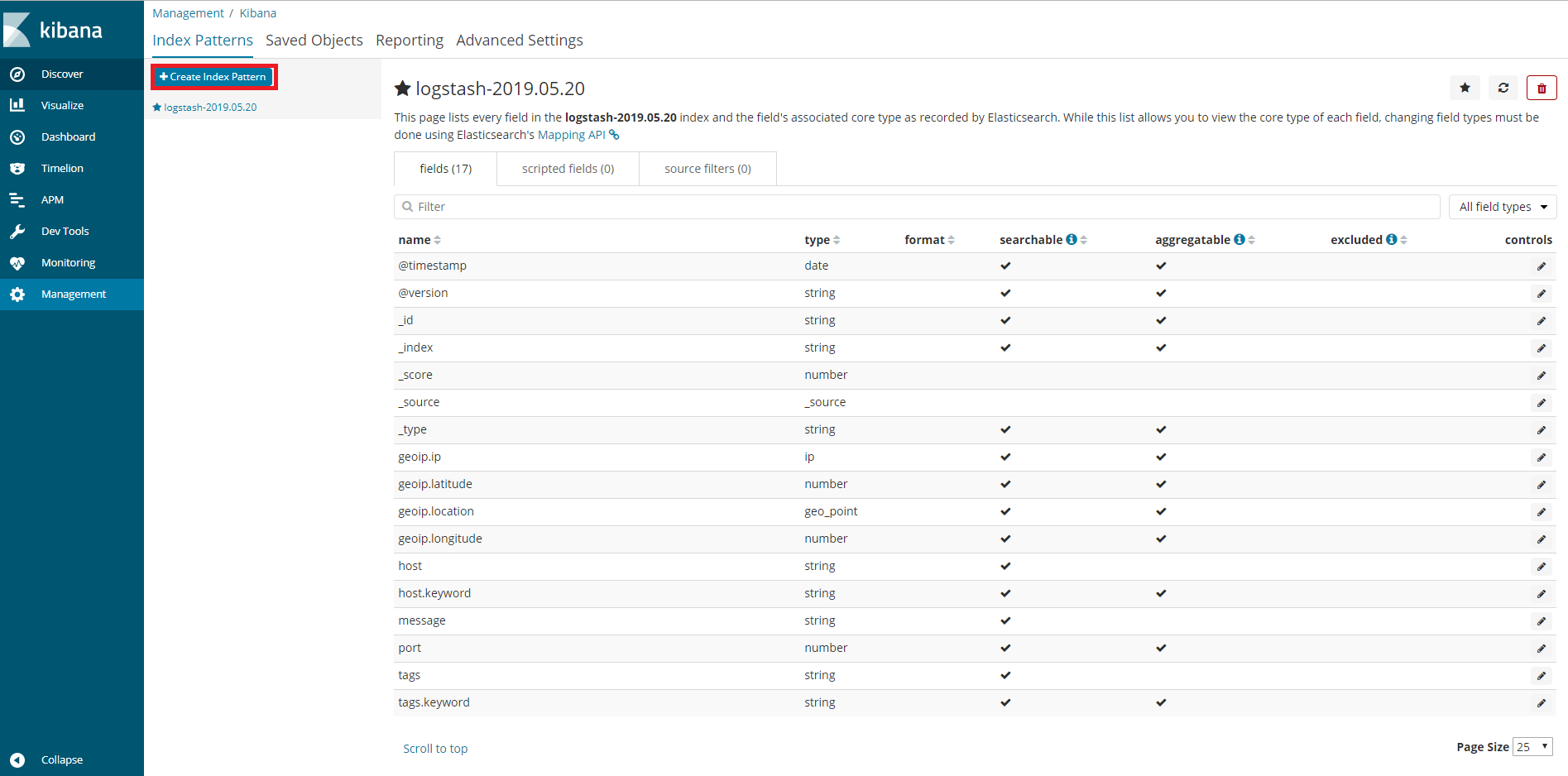Click the Kibana logo

tap(55, 30)
